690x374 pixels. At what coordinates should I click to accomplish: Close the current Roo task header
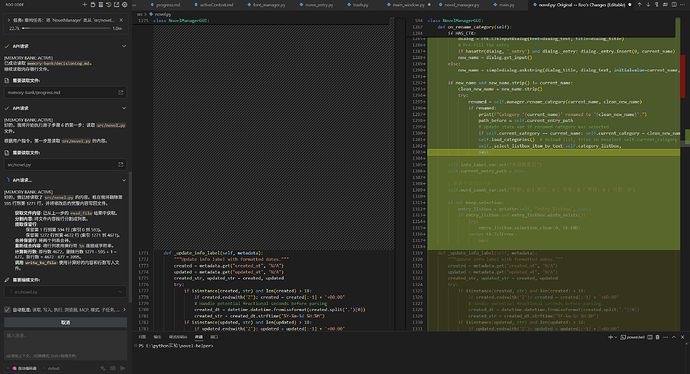click(121, 20)
